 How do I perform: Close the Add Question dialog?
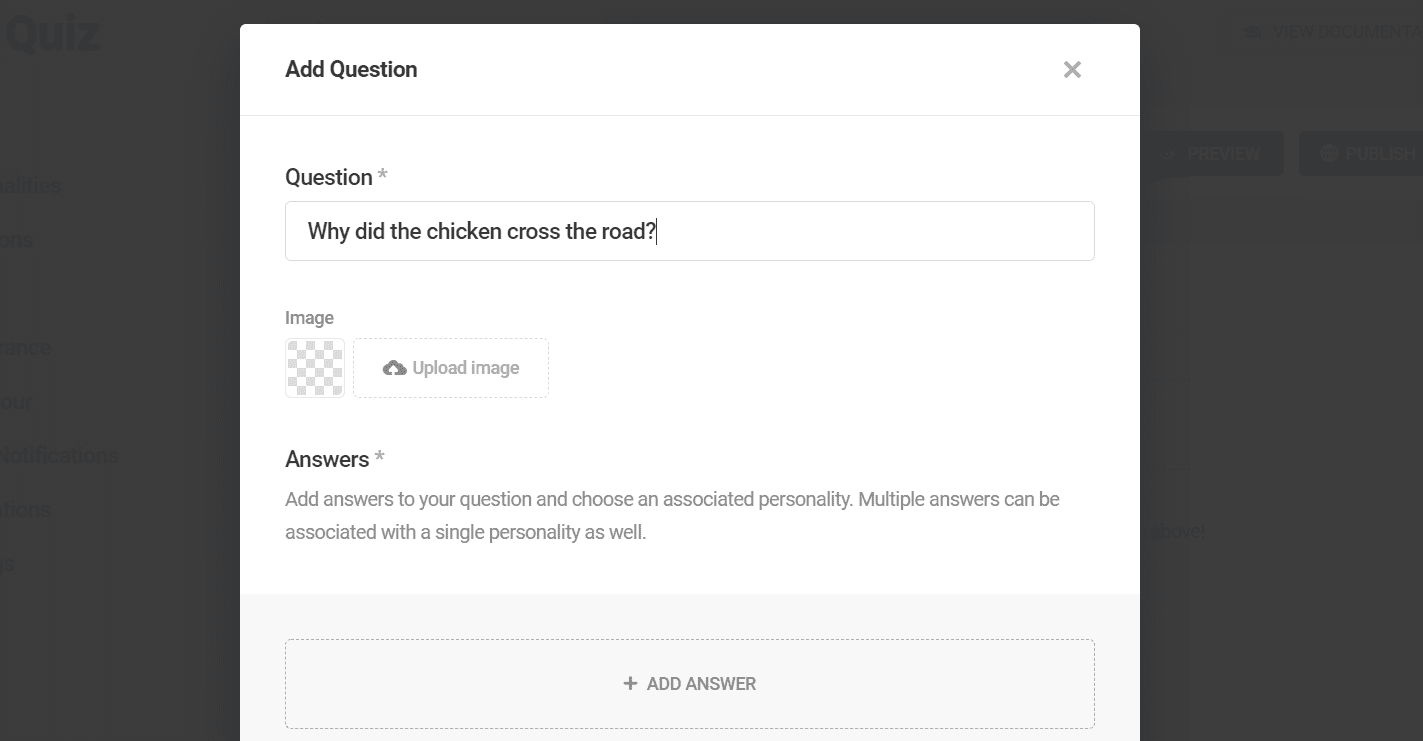1072,70
